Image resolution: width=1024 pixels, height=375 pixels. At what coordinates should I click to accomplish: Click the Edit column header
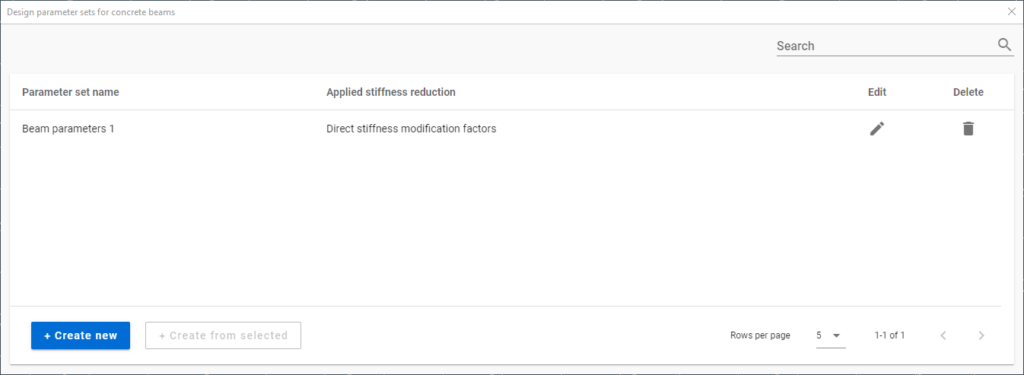[x=877, y=92]
